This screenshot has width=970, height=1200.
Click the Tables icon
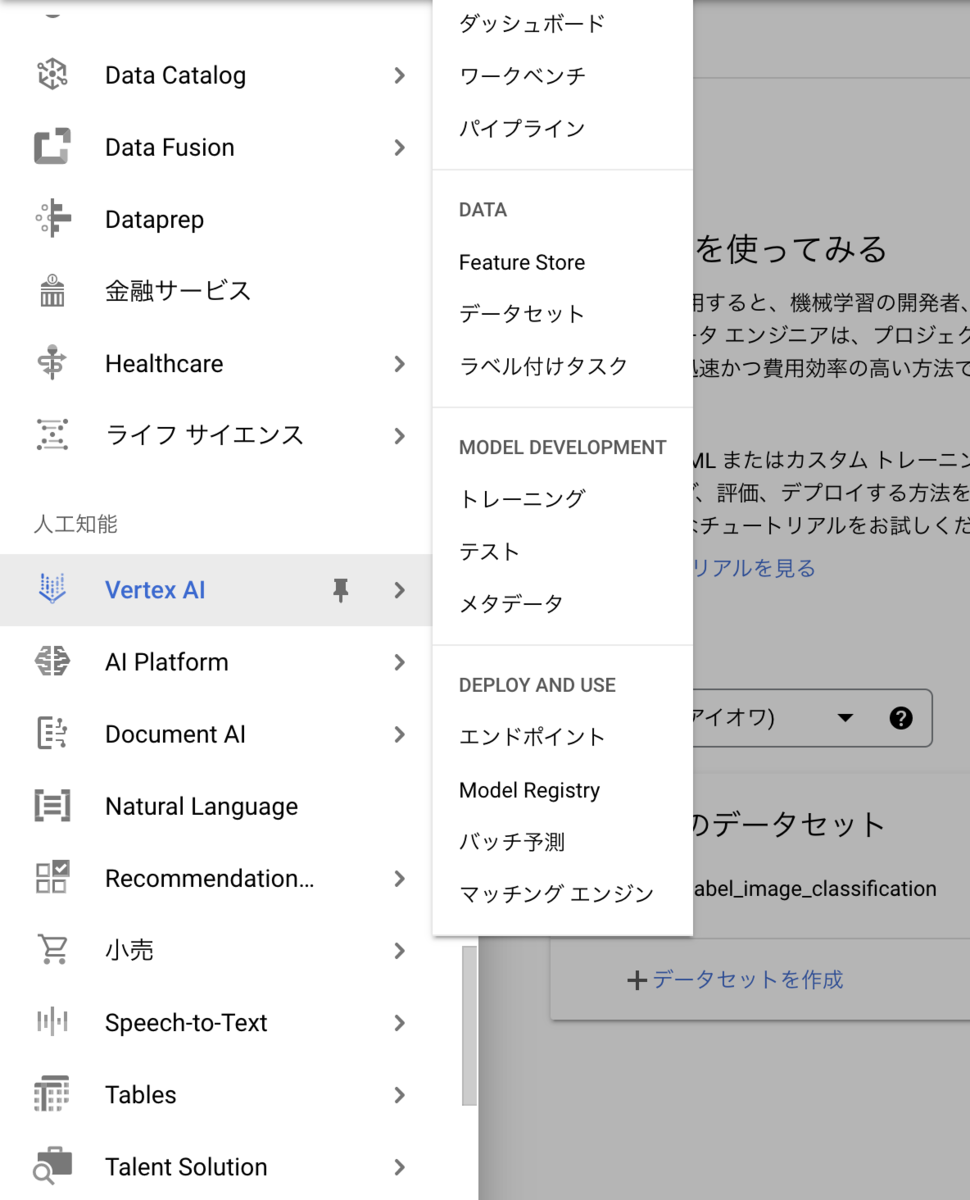pos(52,1094)
